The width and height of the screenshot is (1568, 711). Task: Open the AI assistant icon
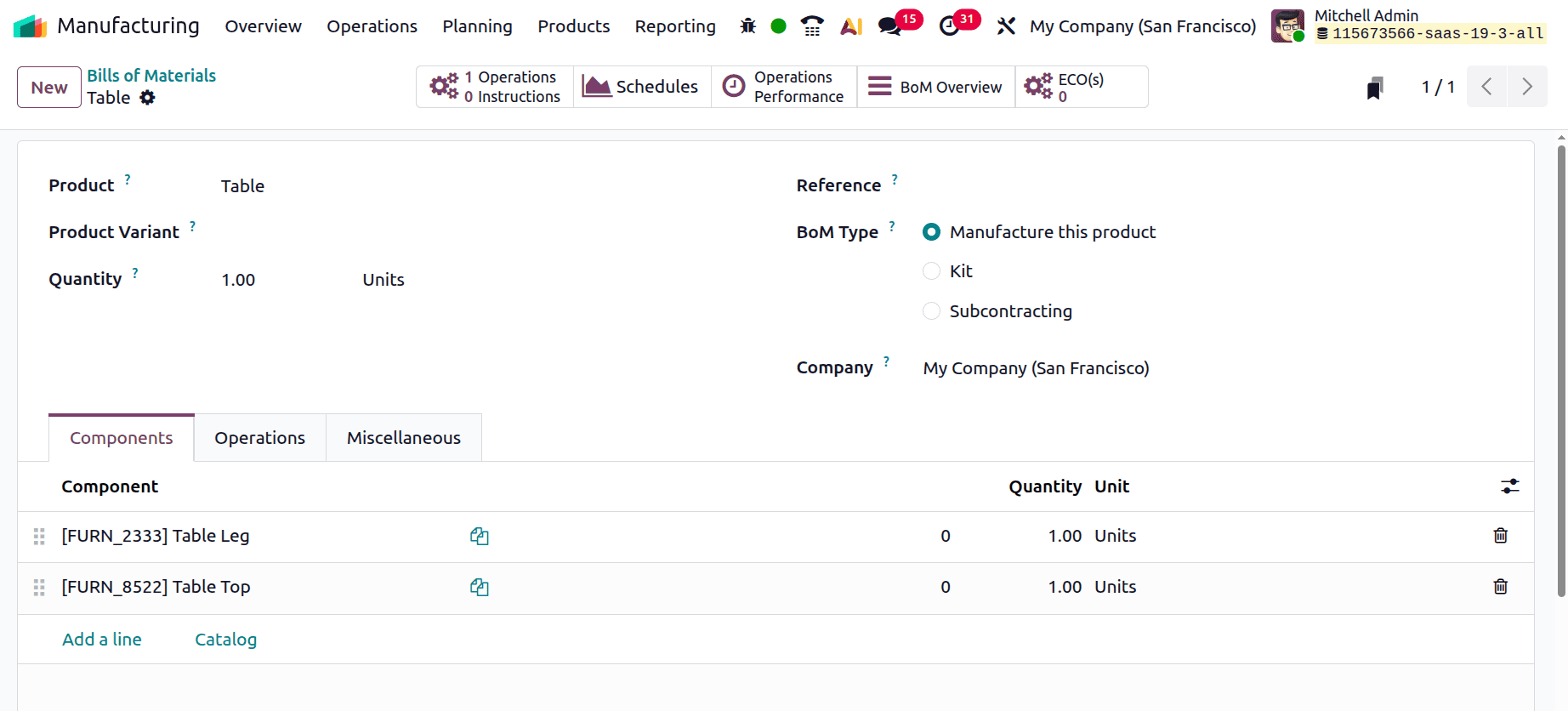click(851, 26)
